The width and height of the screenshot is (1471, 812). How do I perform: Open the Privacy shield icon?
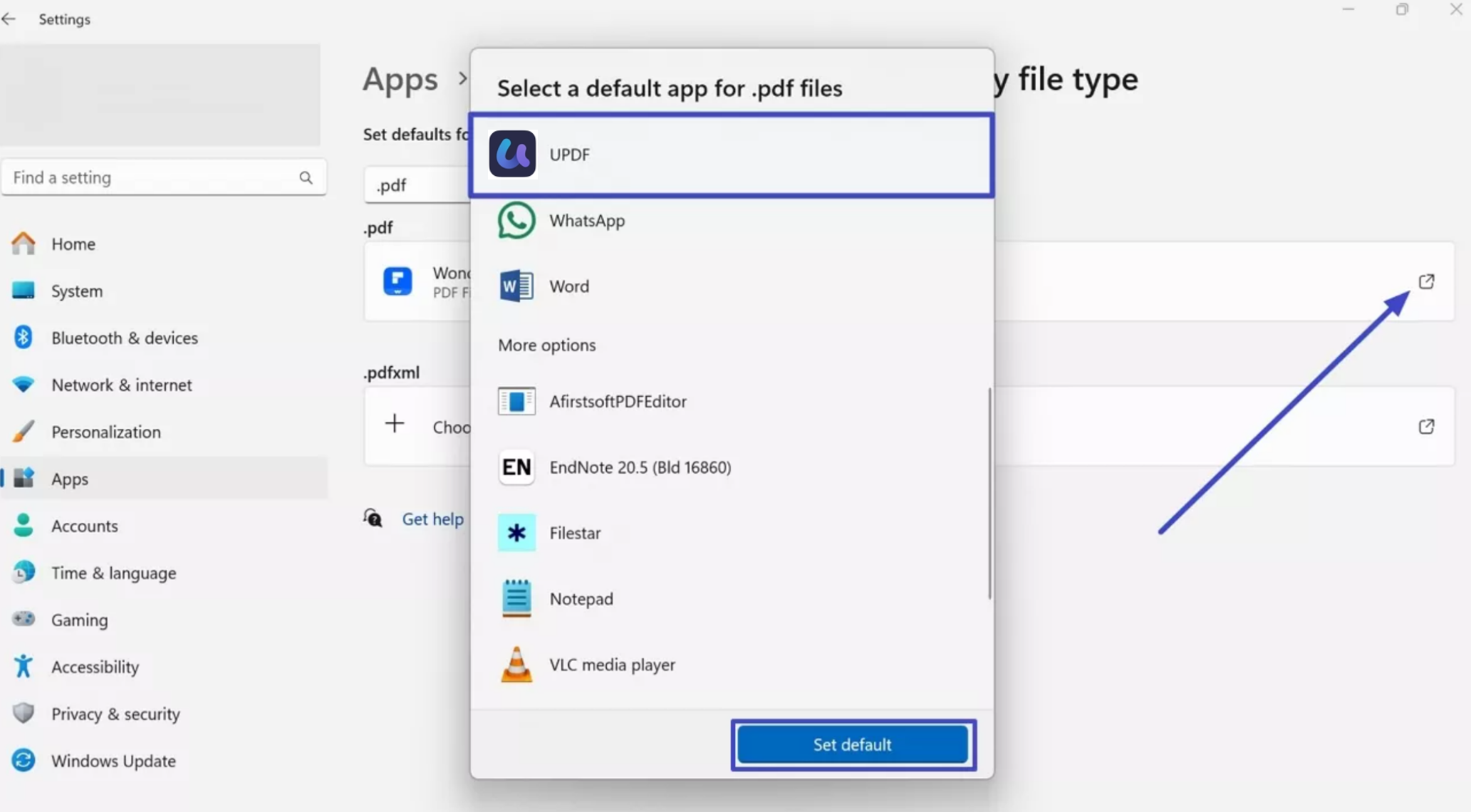[x=24, y=713]
